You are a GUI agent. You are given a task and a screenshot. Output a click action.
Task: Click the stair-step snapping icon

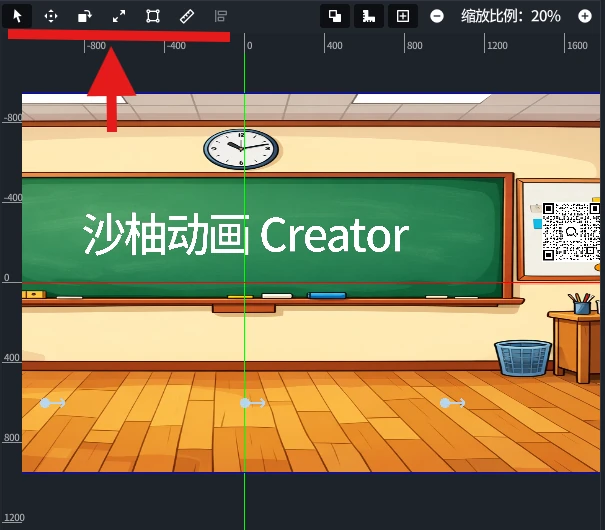click(368, 16)
